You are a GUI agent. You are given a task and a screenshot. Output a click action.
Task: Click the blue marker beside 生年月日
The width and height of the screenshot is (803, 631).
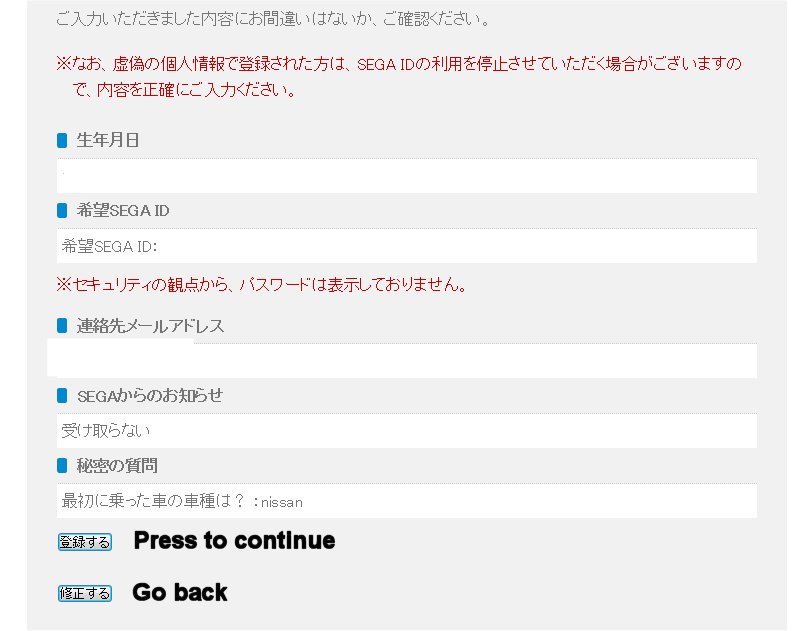62,140
